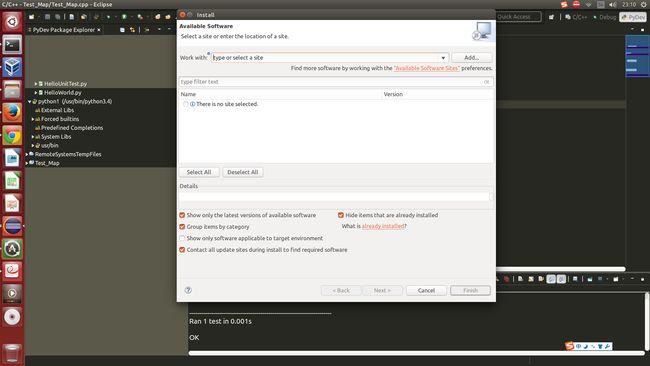This screenshot has width=650, height=366.
Task: Switch to the PyDev perspective
Action: point(633,17)
